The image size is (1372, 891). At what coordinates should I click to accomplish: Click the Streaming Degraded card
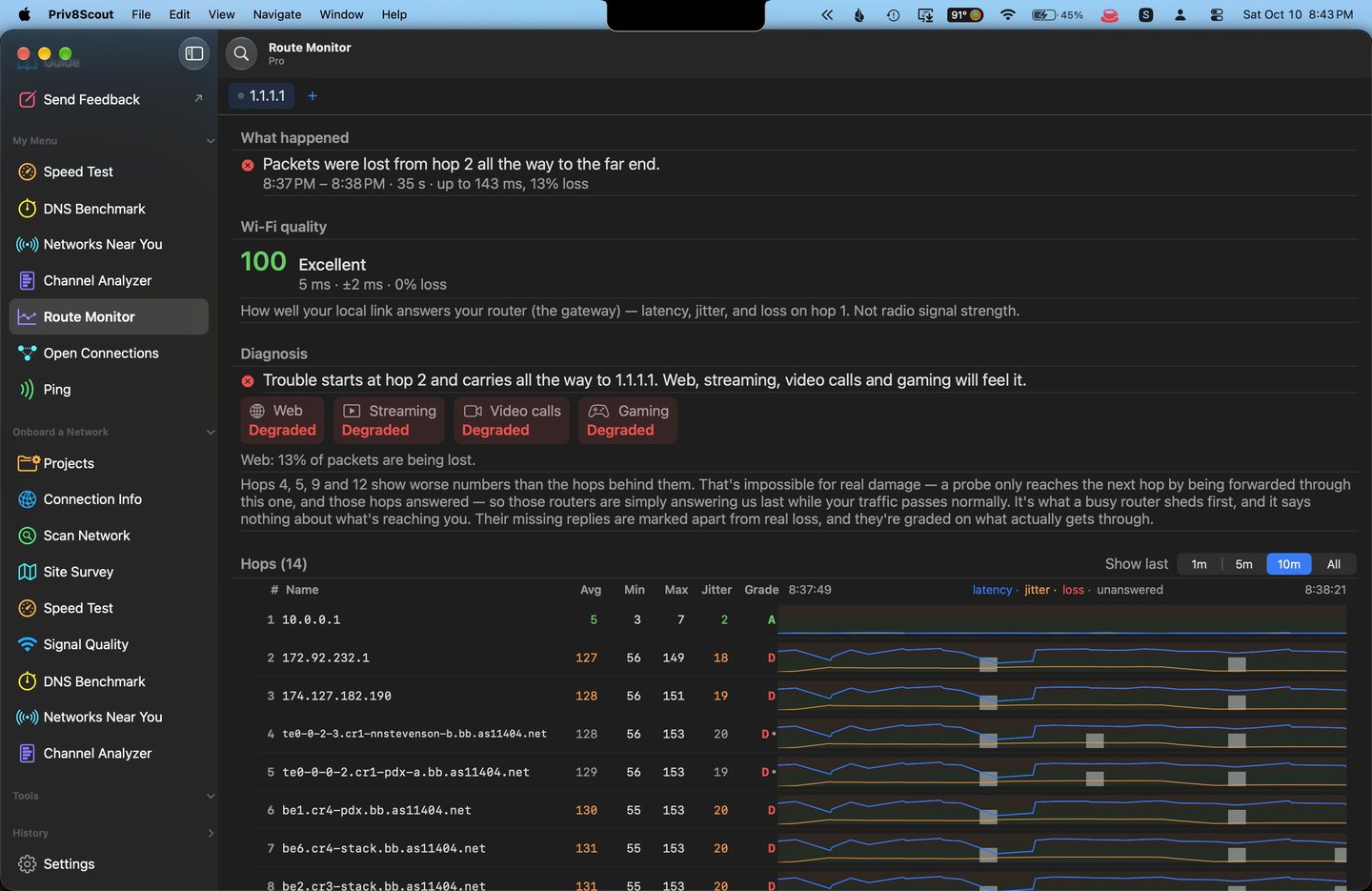pos(389,420)
